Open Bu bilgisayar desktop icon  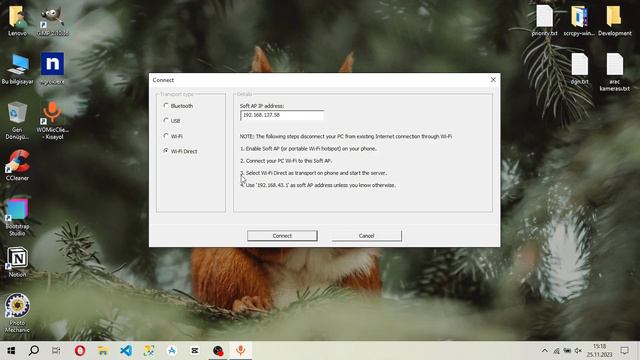point(17,69)
